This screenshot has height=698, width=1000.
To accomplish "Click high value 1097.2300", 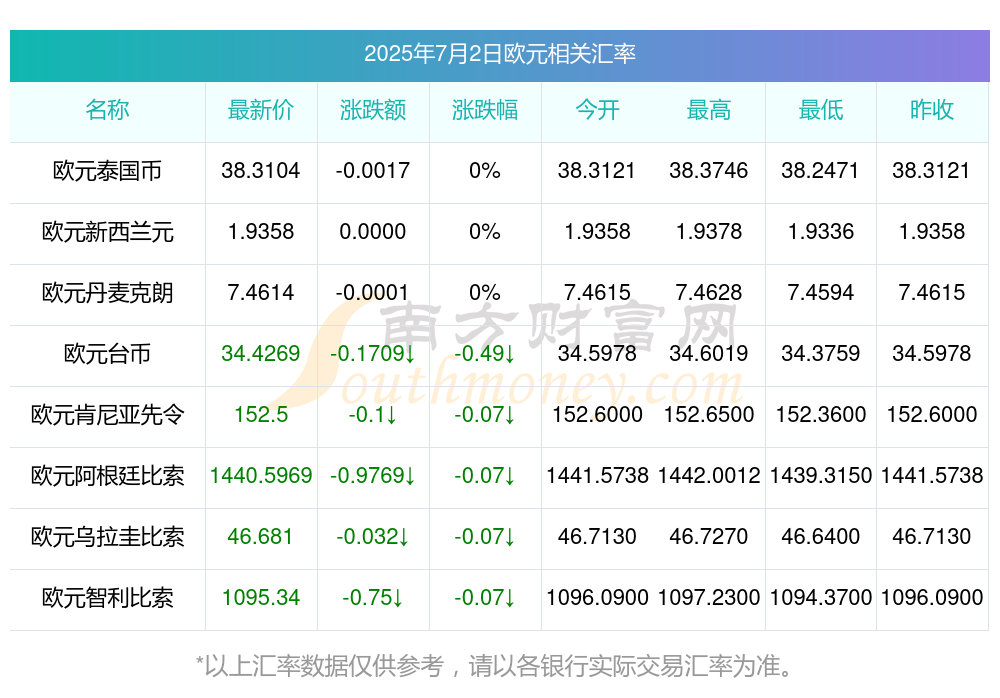I will 709,597.
